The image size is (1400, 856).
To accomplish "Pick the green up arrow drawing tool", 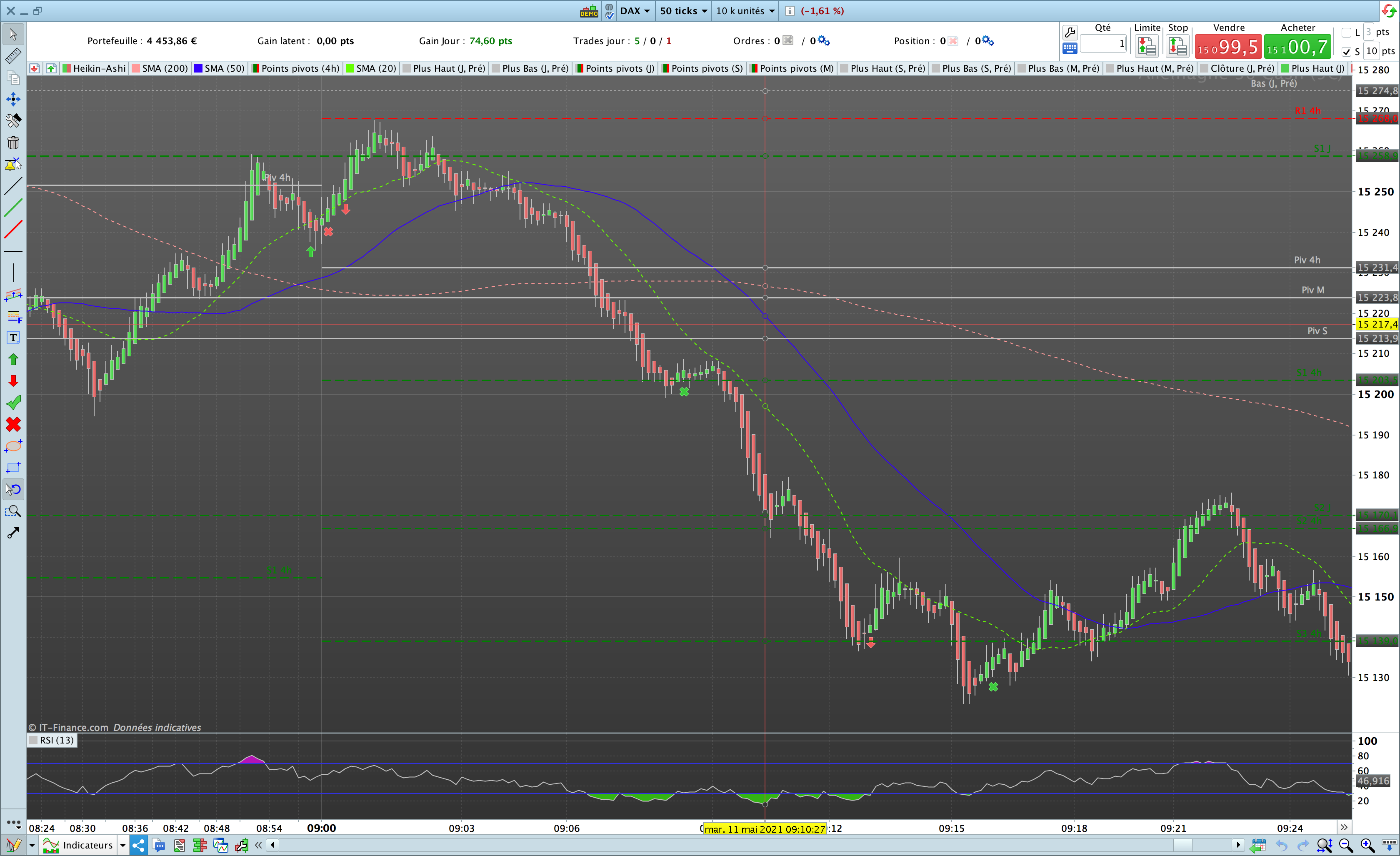I will (13, 359).
